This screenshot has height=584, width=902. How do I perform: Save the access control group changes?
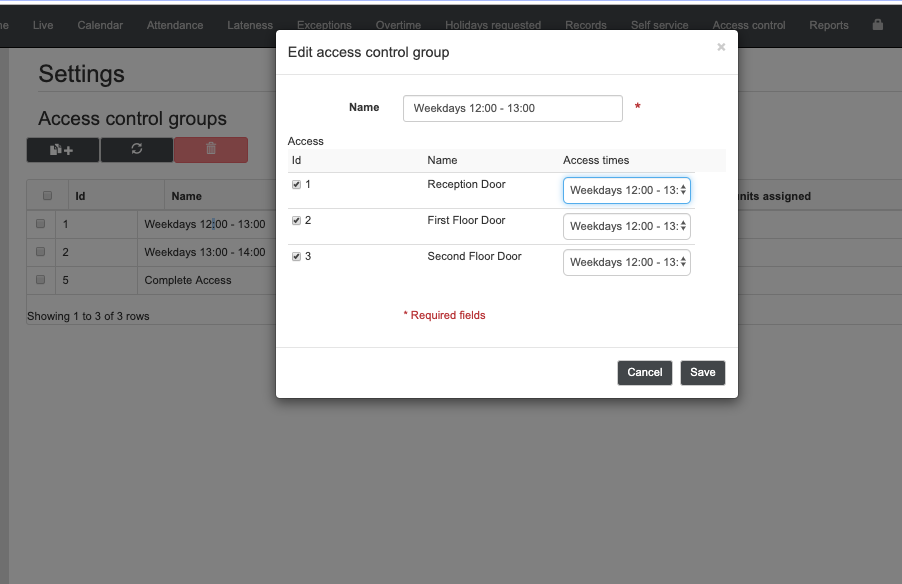[x=702, y=372]
